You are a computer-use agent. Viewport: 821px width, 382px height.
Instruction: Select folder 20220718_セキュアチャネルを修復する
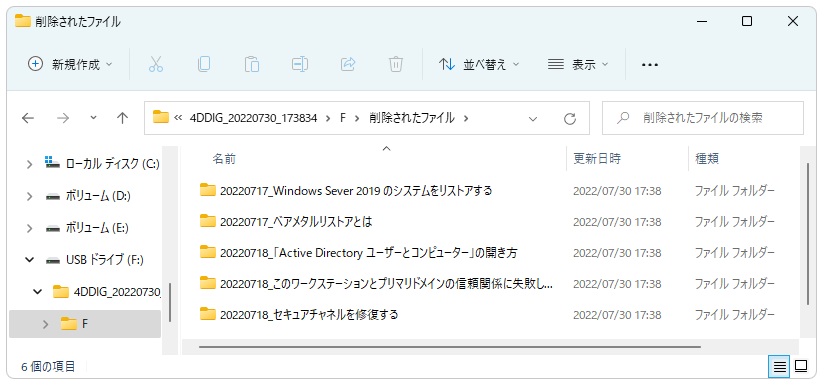pos(309,315)
